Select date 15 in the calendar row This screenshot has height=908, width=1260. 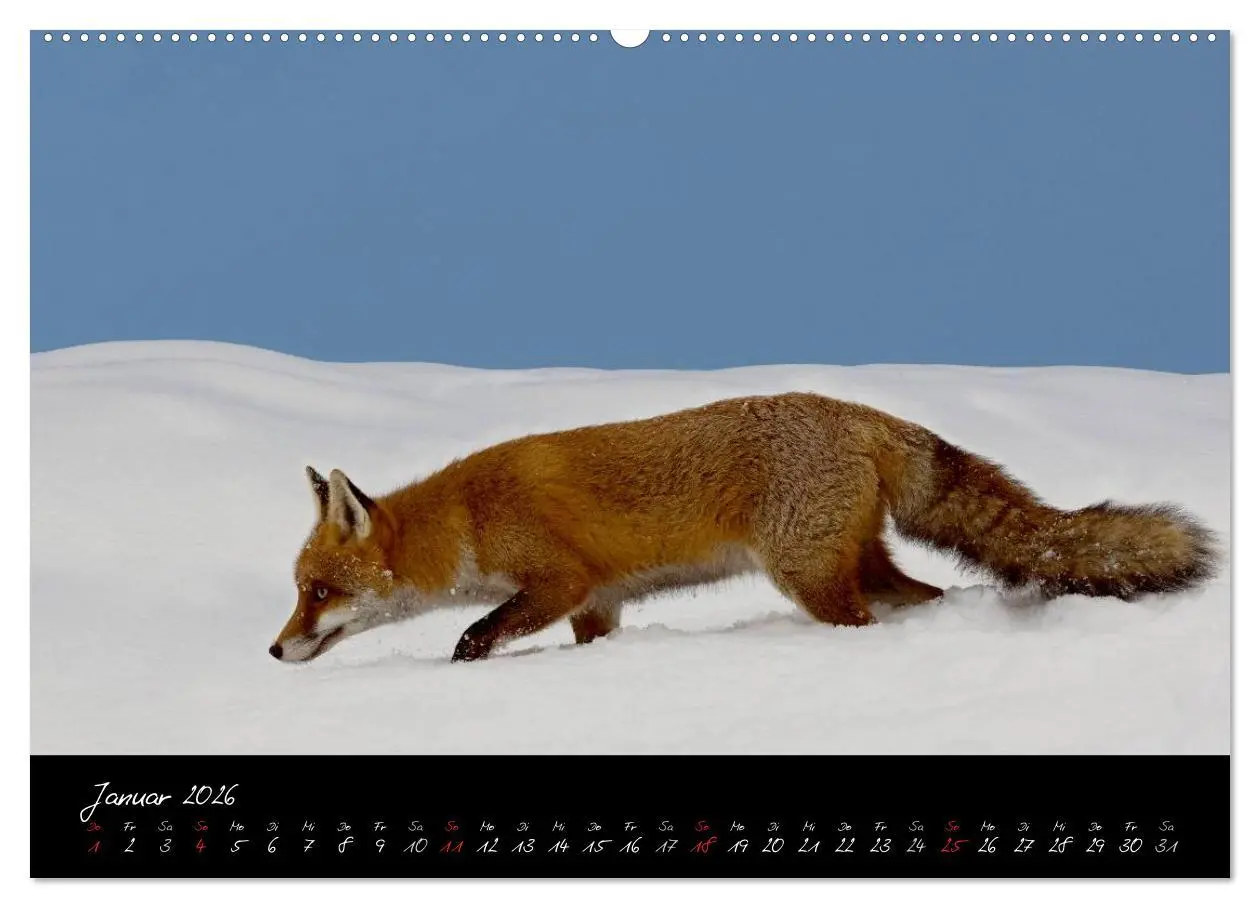point(594,846)
